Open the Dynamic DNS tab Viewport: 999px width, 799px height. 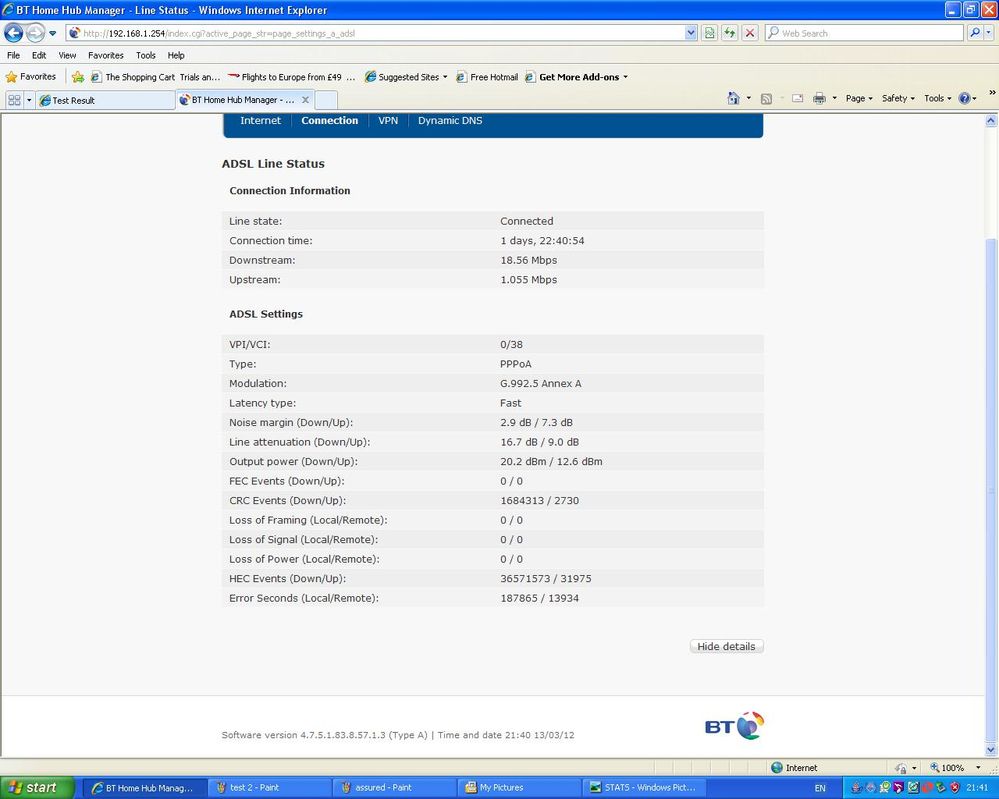point(450,120)
